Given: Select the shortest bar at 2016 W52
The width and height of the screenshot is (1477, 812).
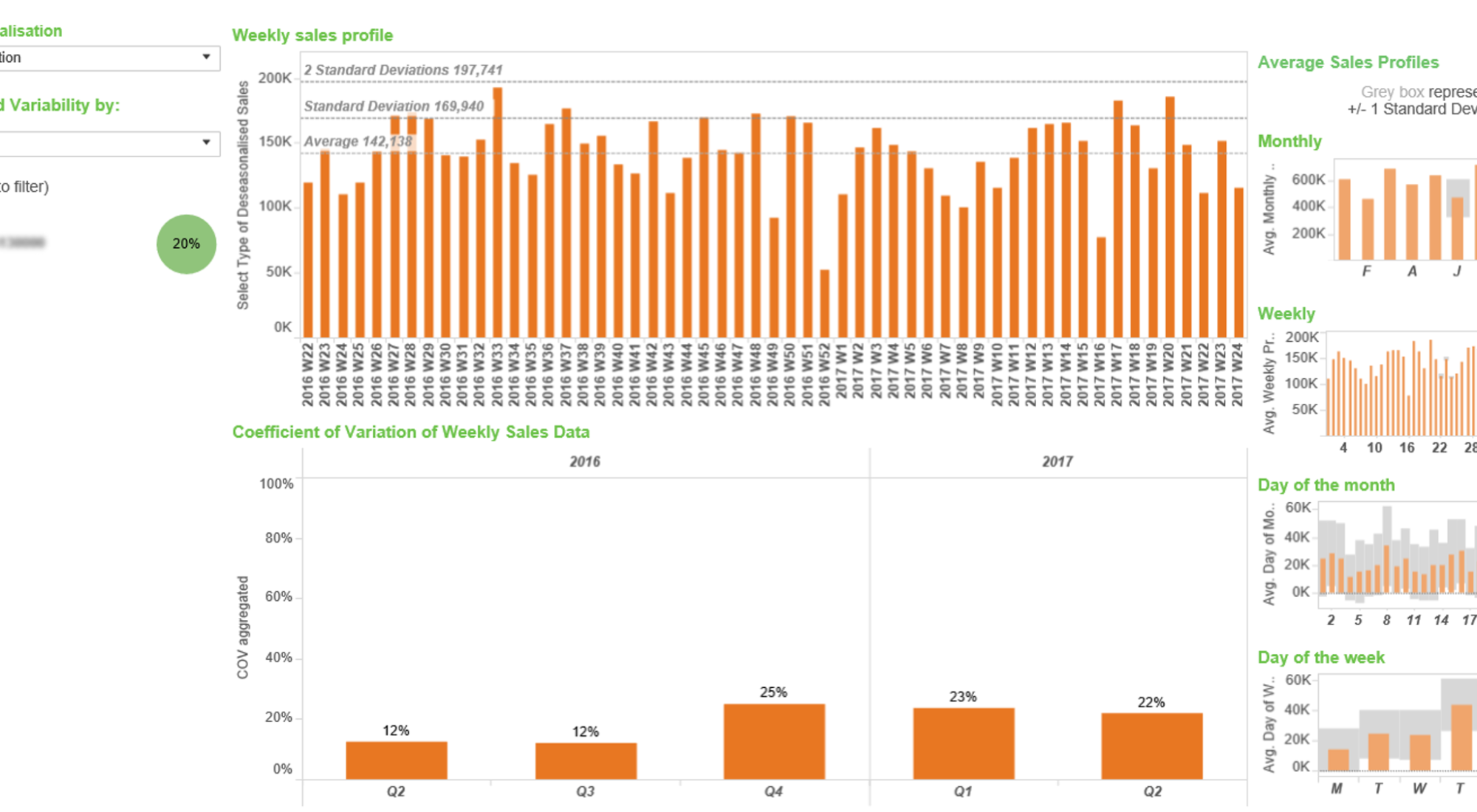Looking at the screenshot, I should click(x=826, y=295).
